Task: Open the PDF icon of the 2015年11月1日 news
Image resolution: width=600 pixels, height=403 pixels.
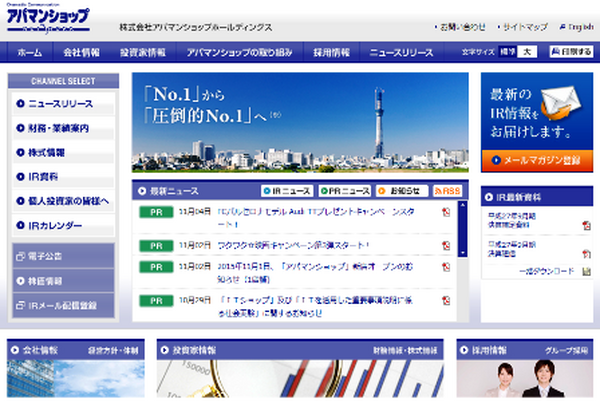Action: click(446, 267)
